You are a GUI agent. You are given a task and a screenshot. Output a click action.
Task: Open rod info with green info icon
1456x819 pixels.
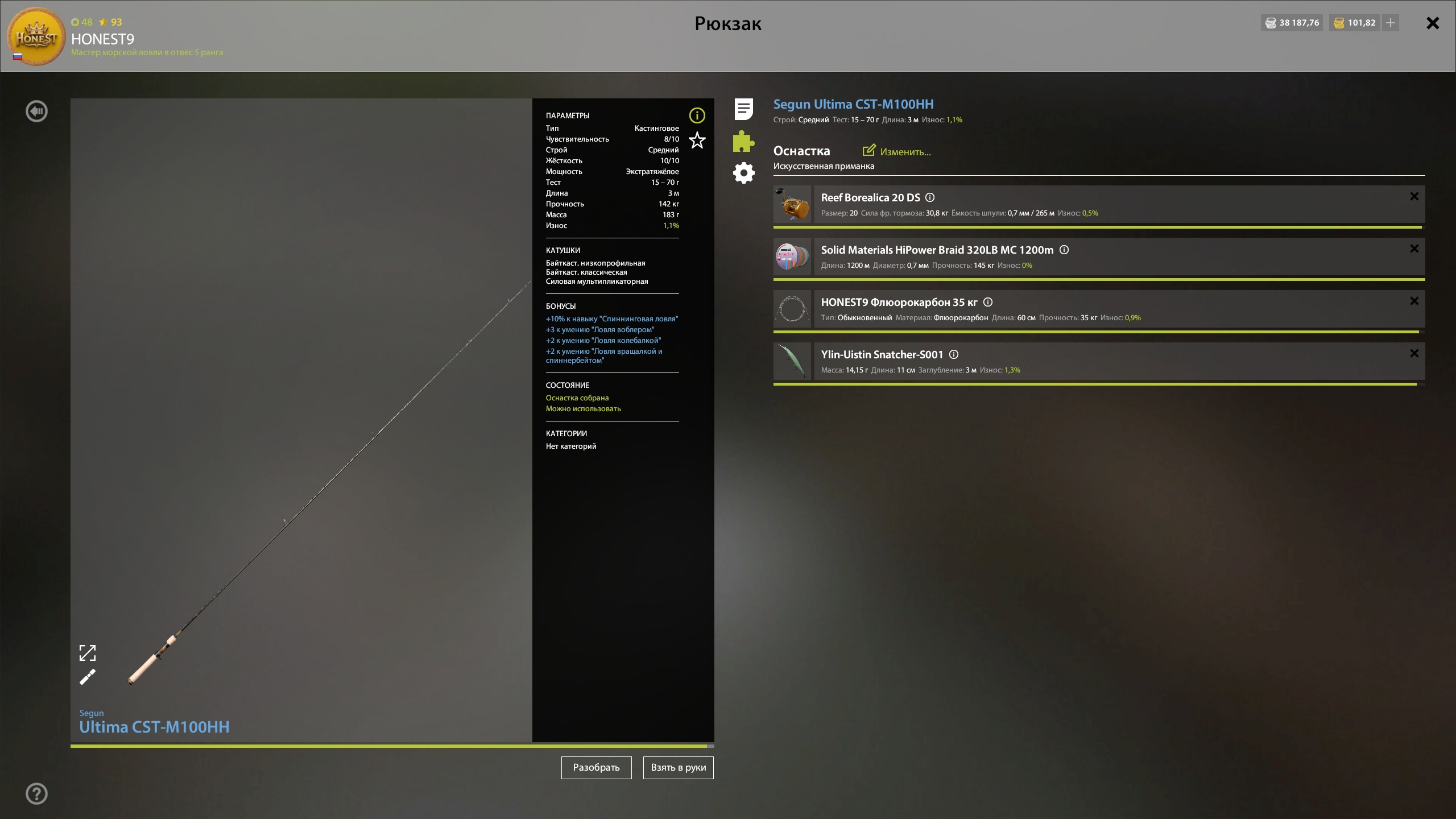[697, 115]
